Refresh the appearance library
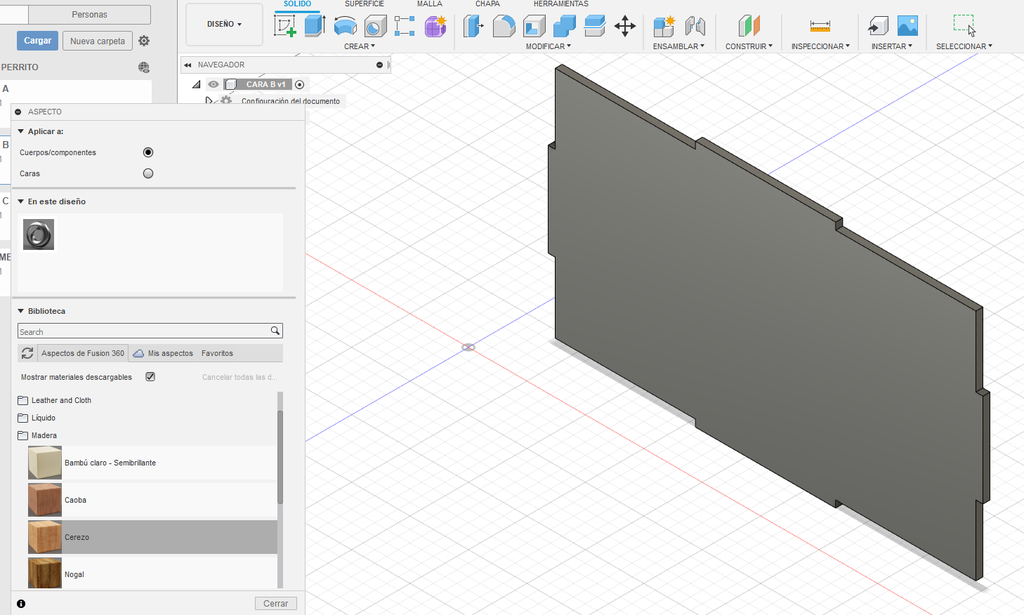Image resolution: width=1024 pixels, height=615 pixels. [27, 353]
